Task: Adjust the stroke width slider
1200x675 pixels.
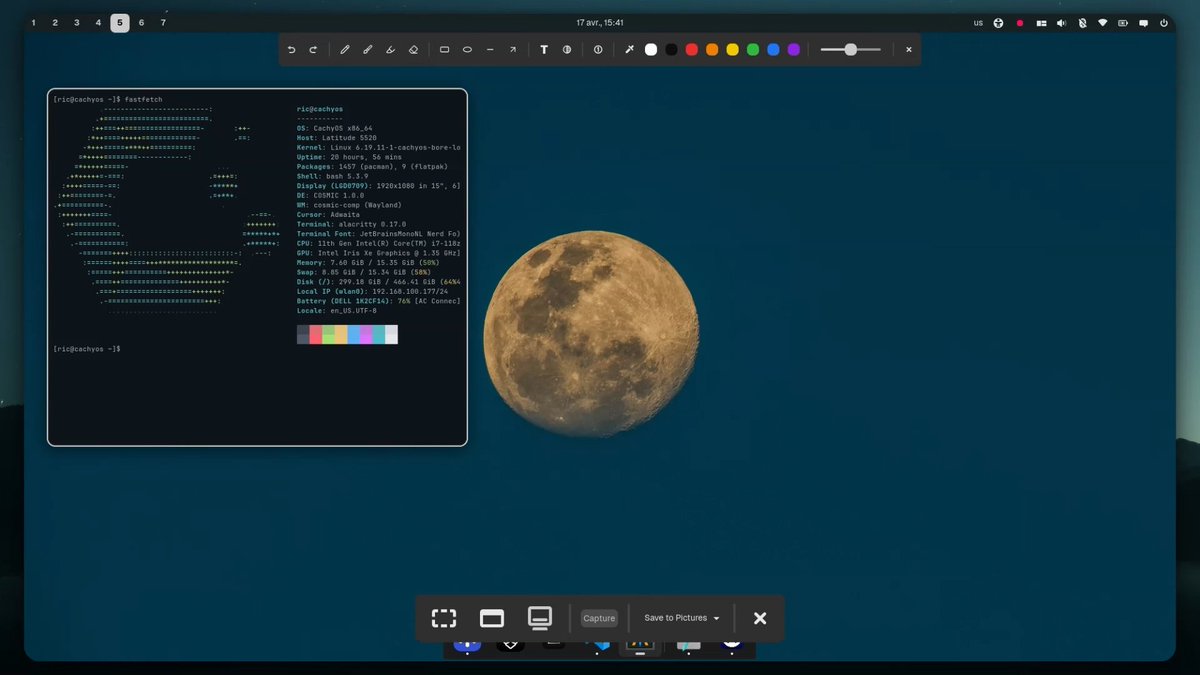Action: coord(851,49)
